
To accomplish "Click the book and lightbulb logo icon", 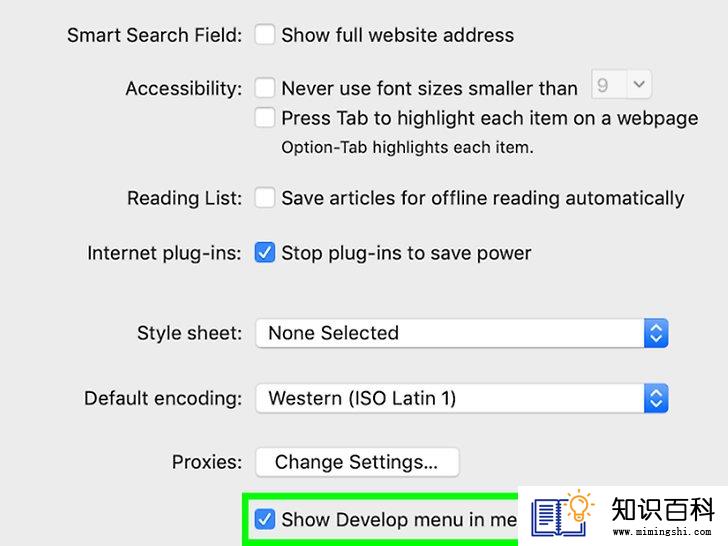I will [x=563, y=513].
